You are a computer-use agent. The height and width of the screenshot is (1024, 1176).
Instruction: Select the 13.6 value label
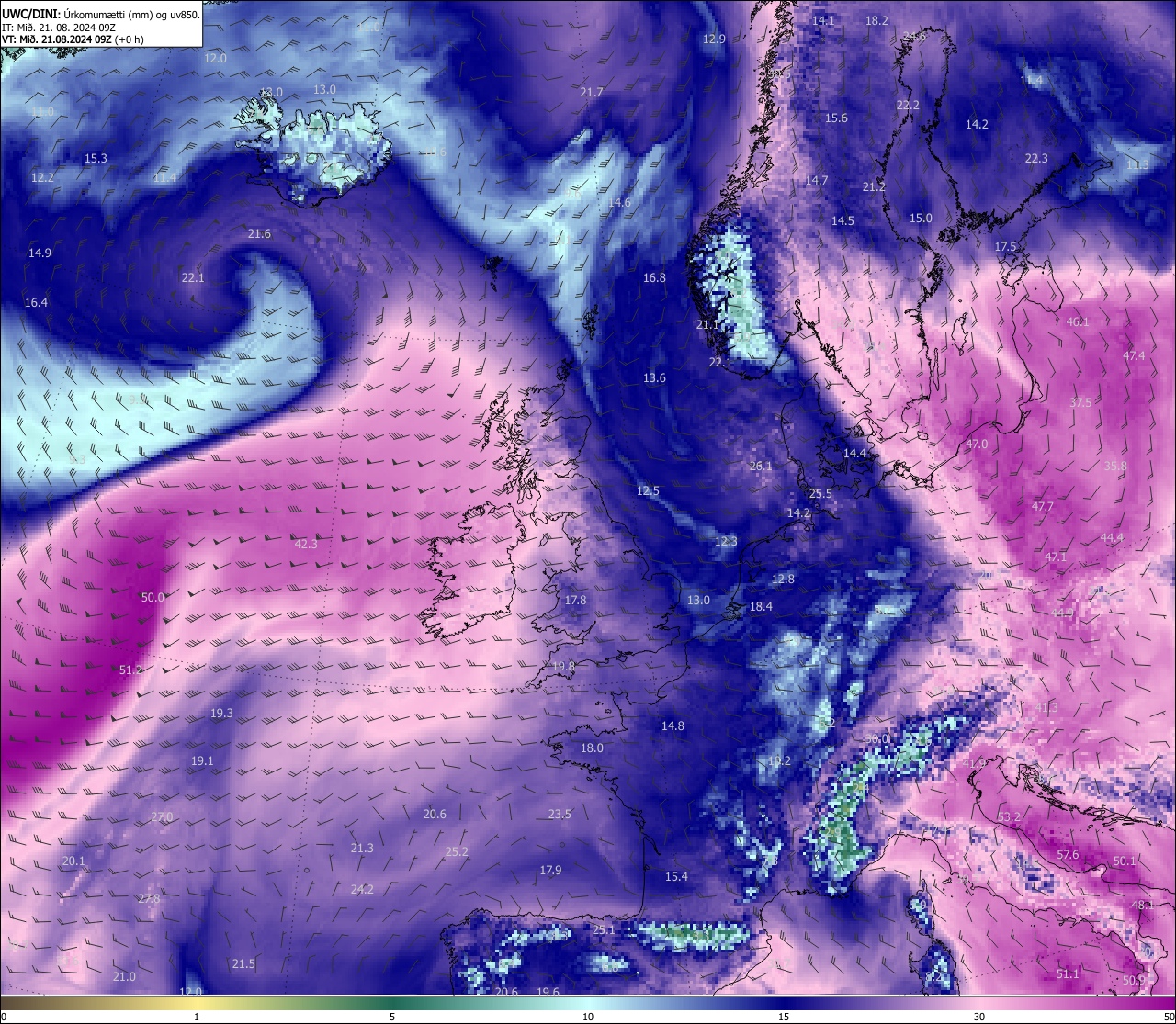pos(654,377)
